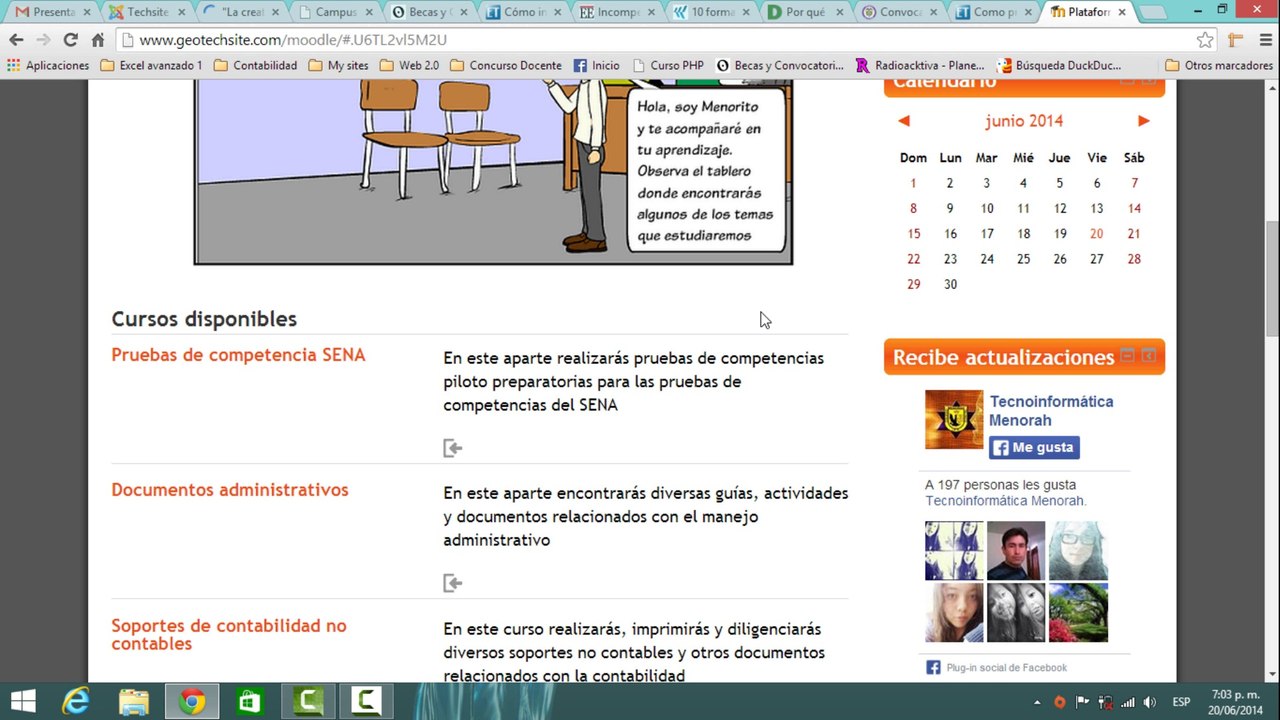The height and width of the screenshot is (720, 1280).
Task: Open the ESP language indicator
Action: (1181, 702)
